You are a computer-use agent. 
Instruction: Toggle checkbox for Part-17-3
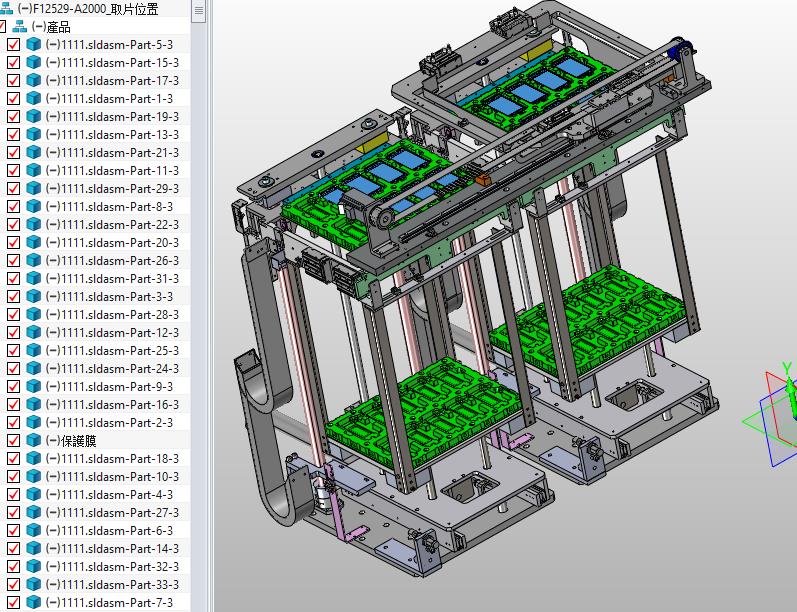coord(14,80)
